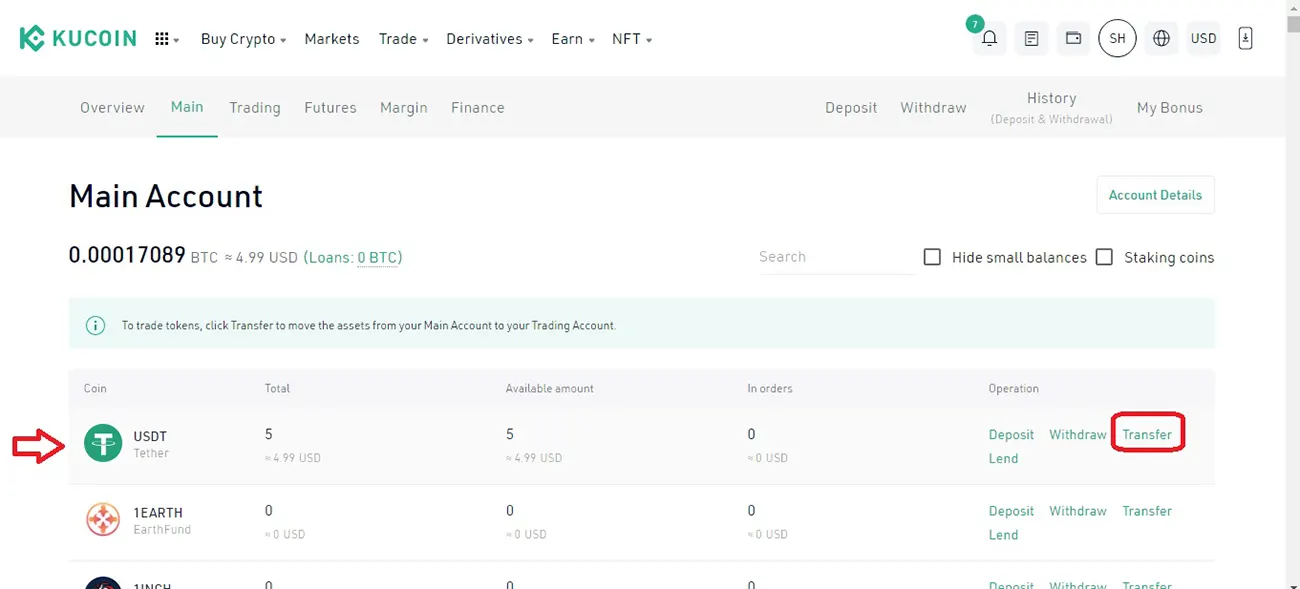Click the orders document icon in header
1300x589 pixels.
pyautogui.click(x=1031, y=38)
